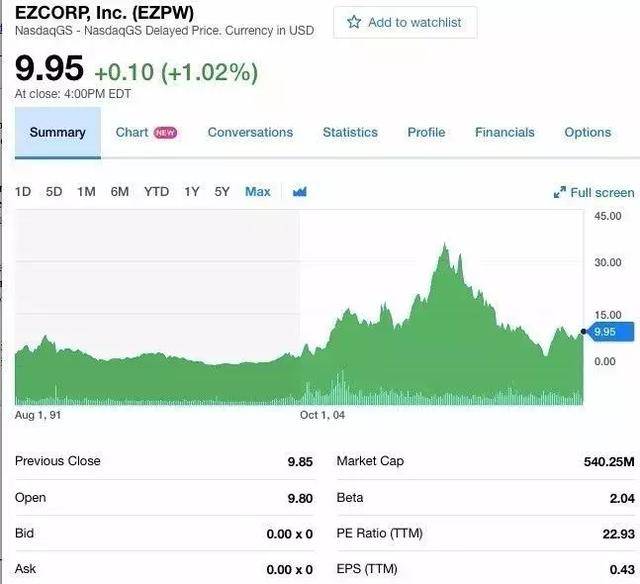The width and height of the screenshot is (640, 584).
Task: Click the star icon beside Add to watchlist
Action: point(354,22)
